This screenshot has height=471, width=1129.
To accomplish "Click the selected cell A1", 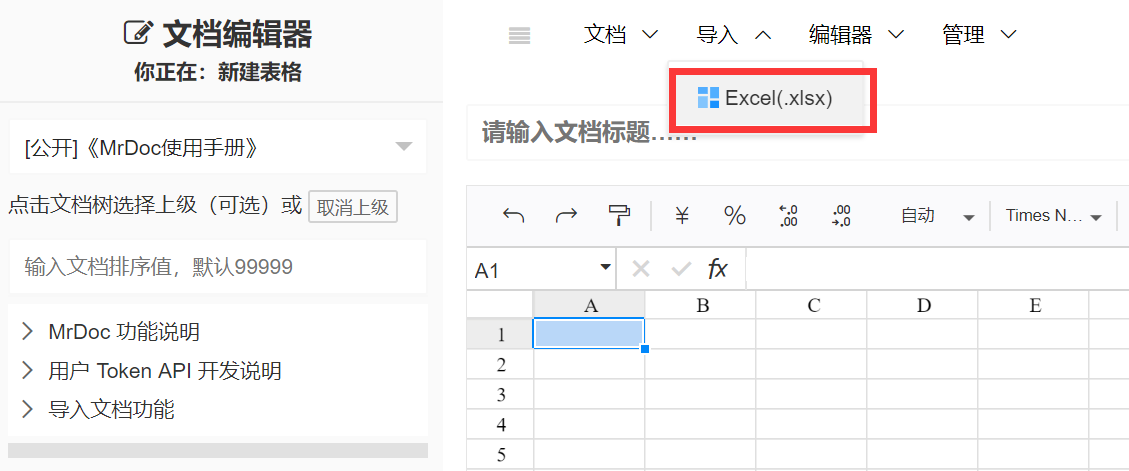I will click(589, 333).
